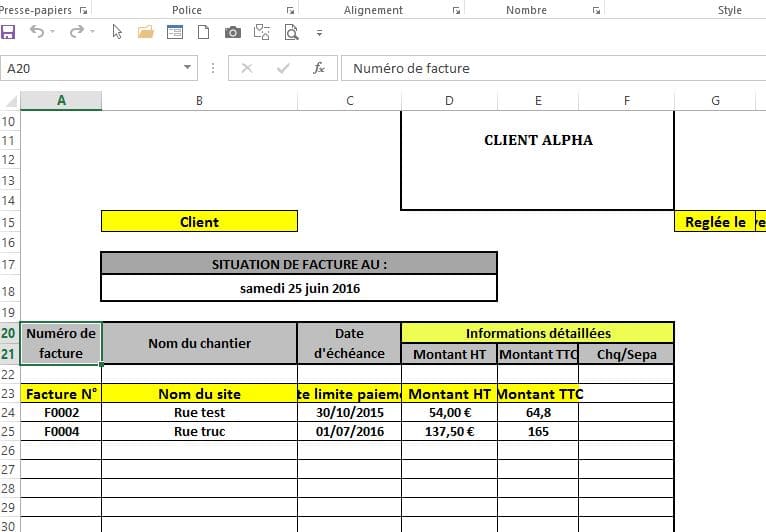This screenshot has width=766, height=532.
Task: Open print preview magnifier icon
Action: click(292, 32)
